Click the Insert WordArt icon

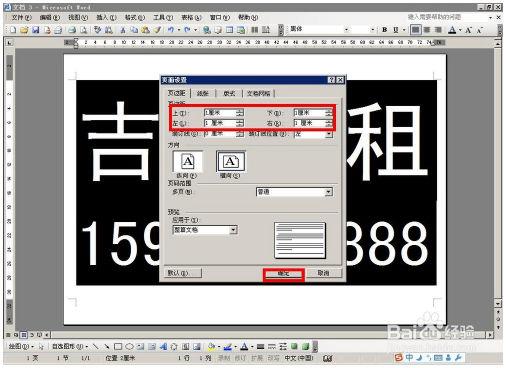(x=163, y=347)
